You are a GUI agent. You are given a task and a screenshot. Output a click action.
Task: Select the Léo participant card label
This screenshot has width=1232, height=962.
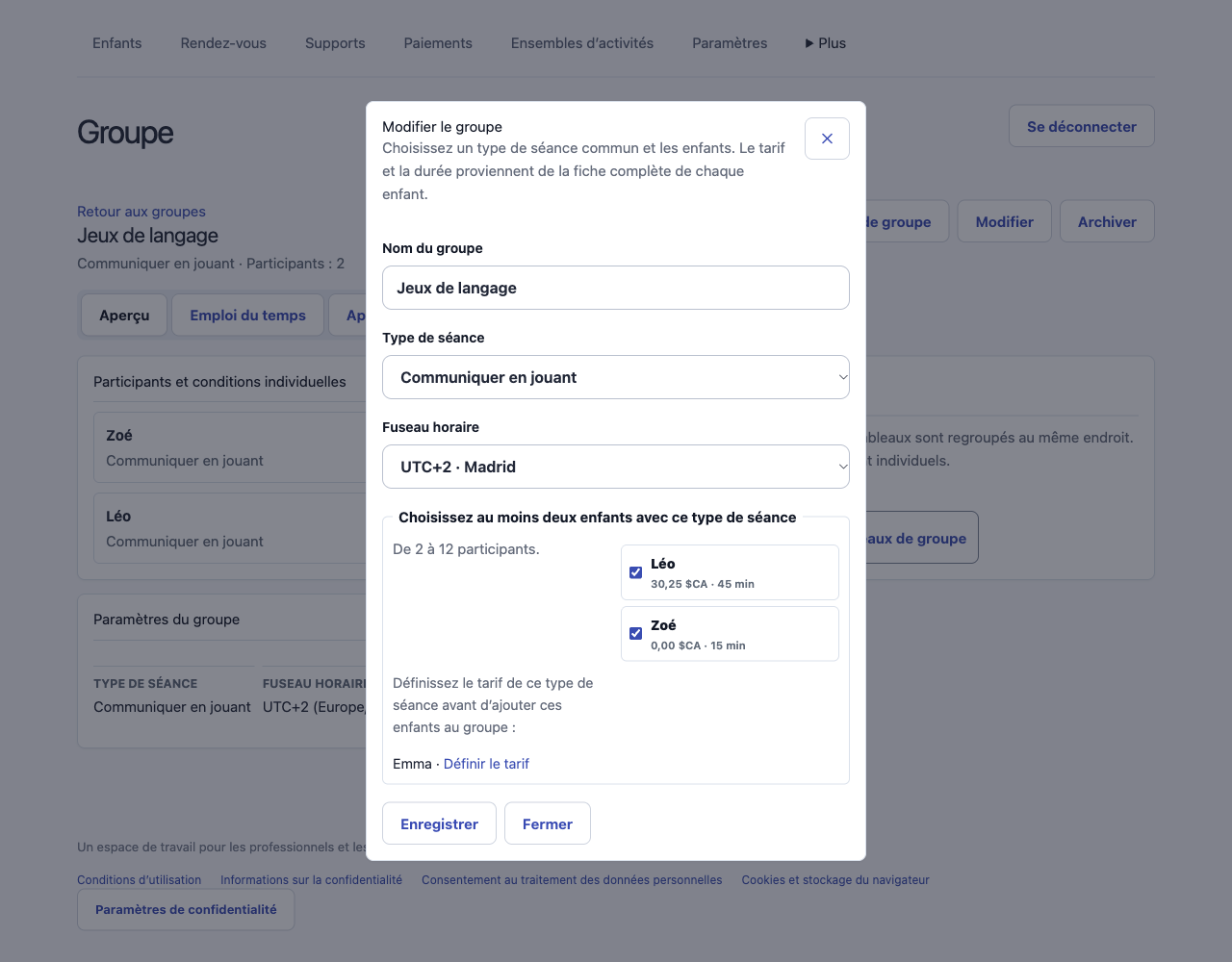(x=730, y=572)
